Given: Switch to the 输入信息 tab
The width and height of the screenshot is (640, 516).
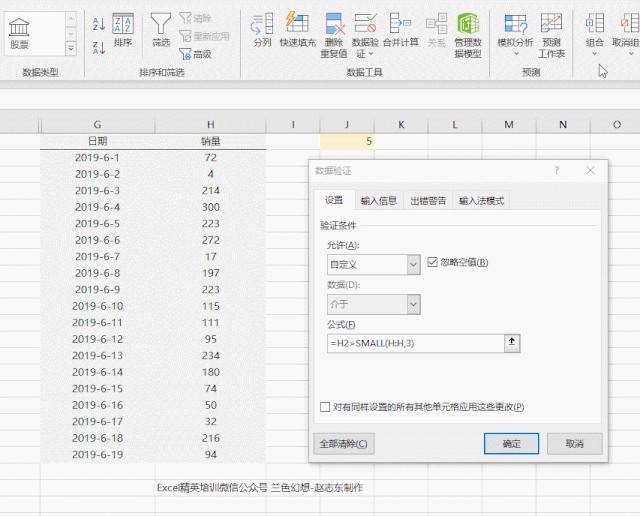Looking at the screenshot, I should tap(379, 201).
